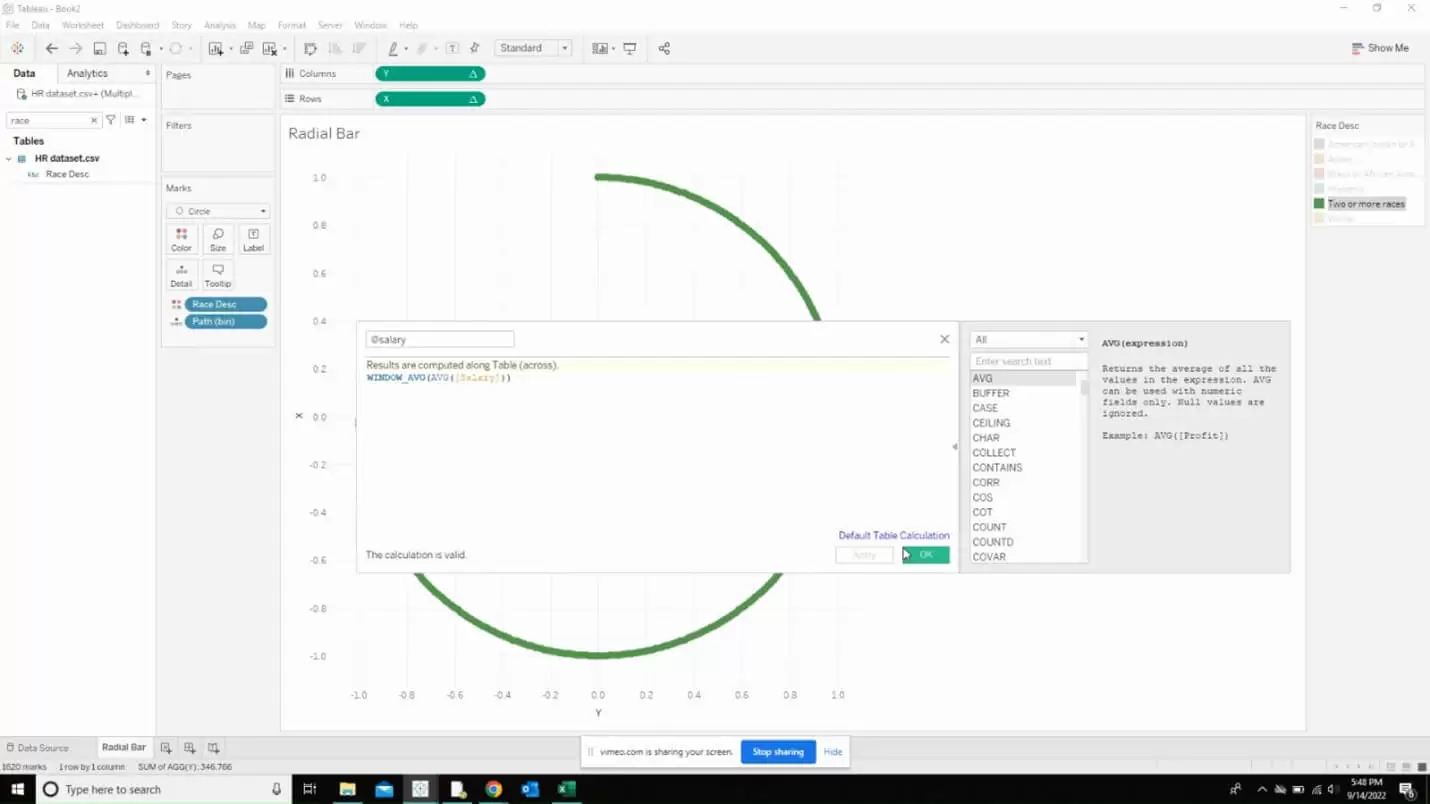Viewport: 1430px width, 804px height.
Task: Click the Race Desc pill on Marks card
Action: [225, 304]
